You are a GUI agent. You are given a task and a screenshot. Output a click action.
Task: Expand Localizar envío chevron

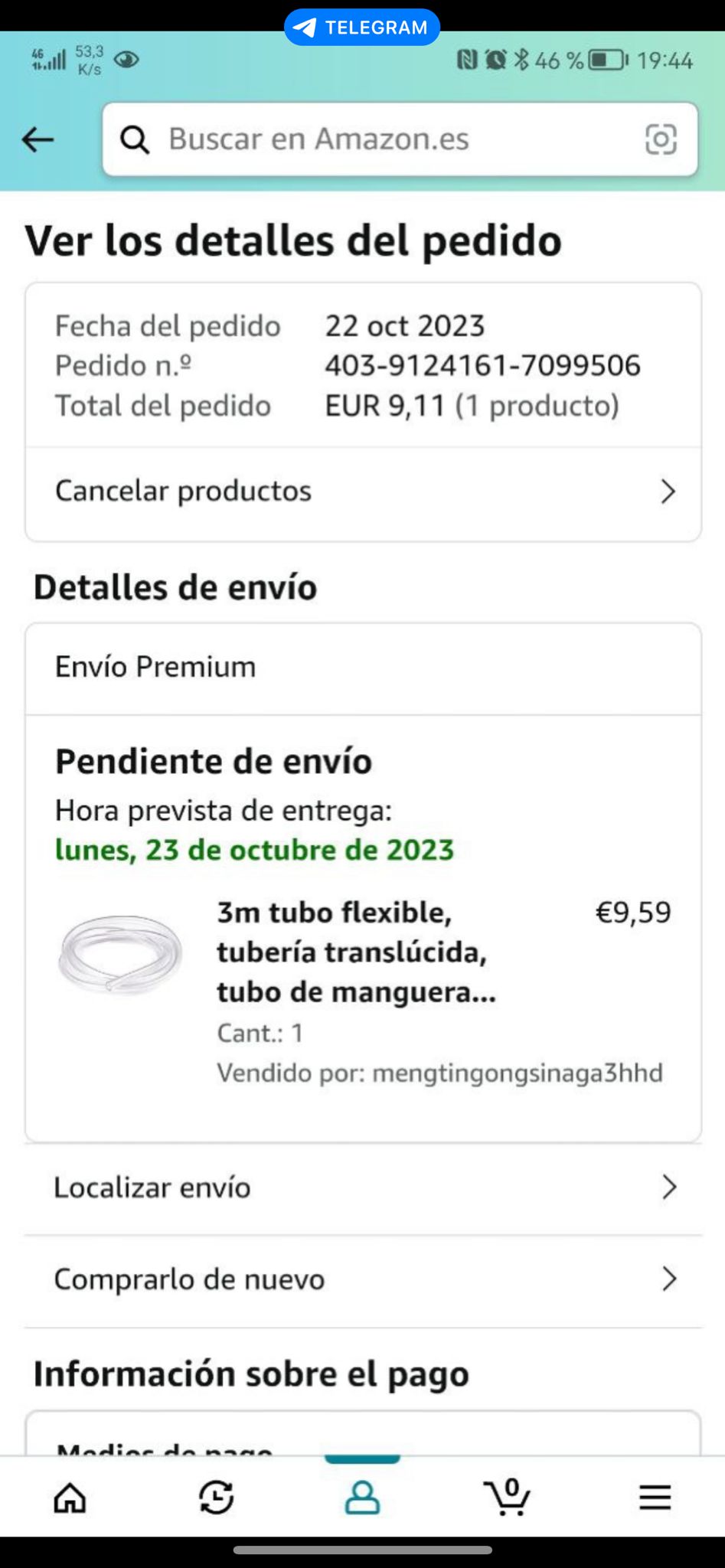(x=668, y=1187)
